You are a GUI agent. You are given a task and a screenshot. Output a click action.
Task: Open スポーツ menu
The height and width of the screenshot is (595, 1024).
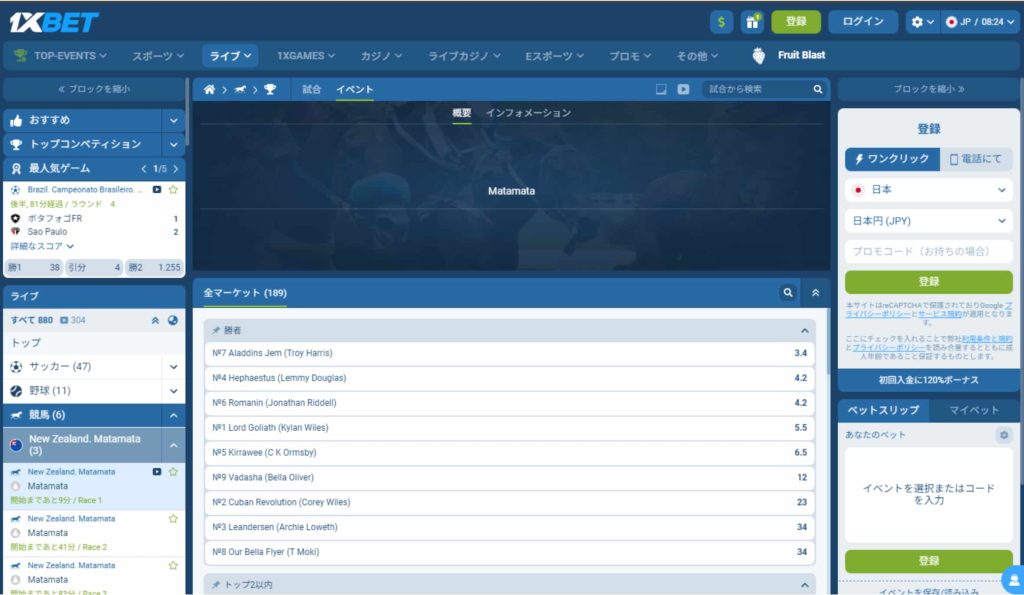pos(158,56)
